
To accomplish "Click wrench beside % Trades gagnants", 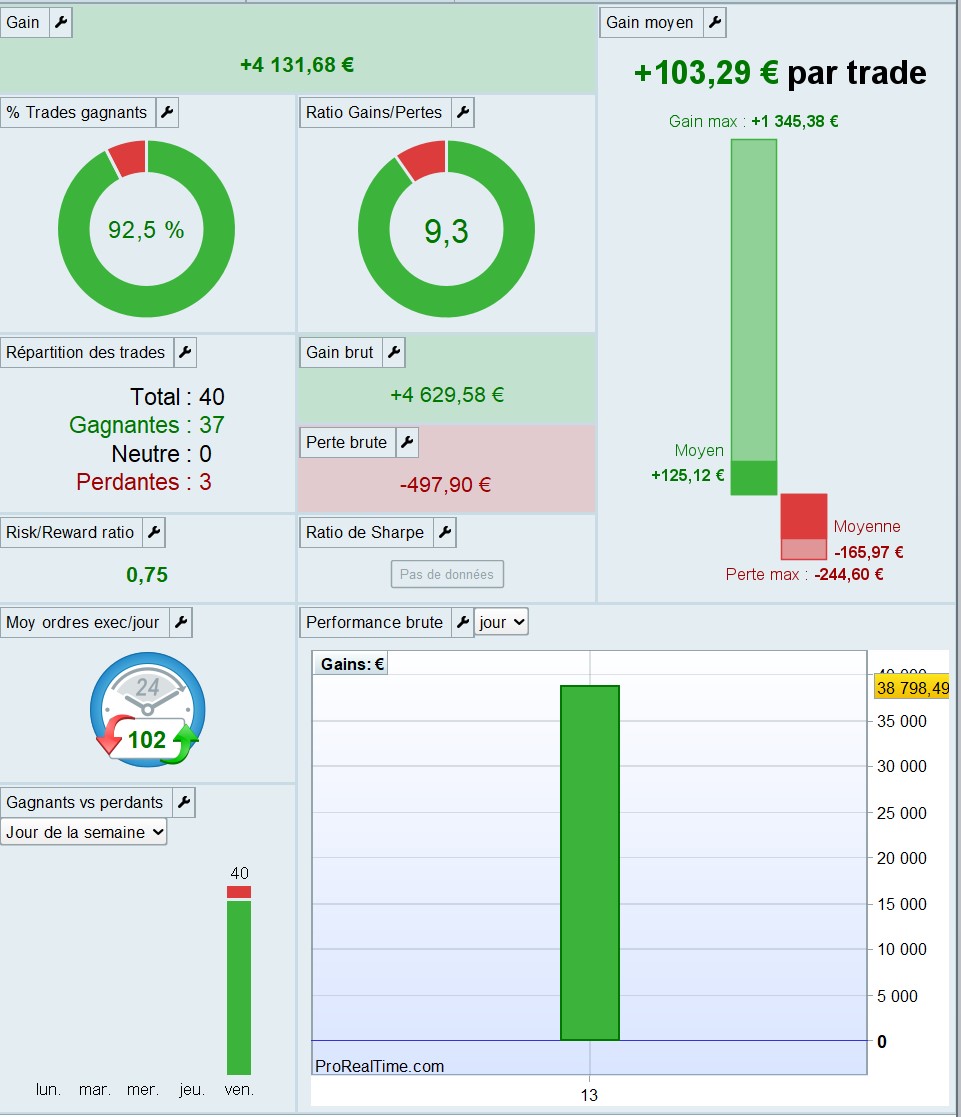I will coord(167,113).
